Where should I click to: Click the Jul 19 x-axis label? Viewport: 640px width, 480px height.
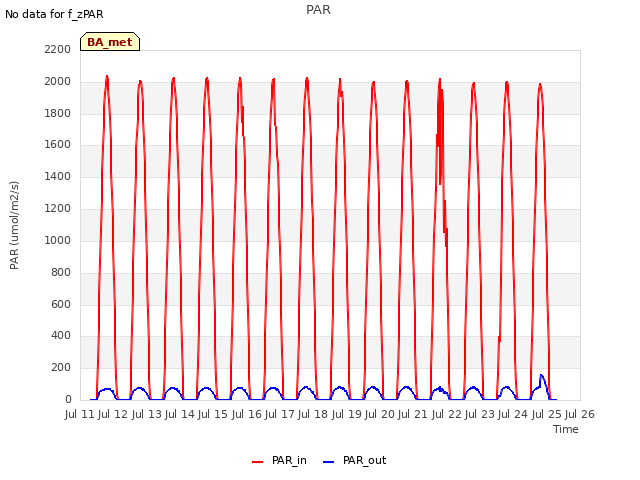point(347,414)
